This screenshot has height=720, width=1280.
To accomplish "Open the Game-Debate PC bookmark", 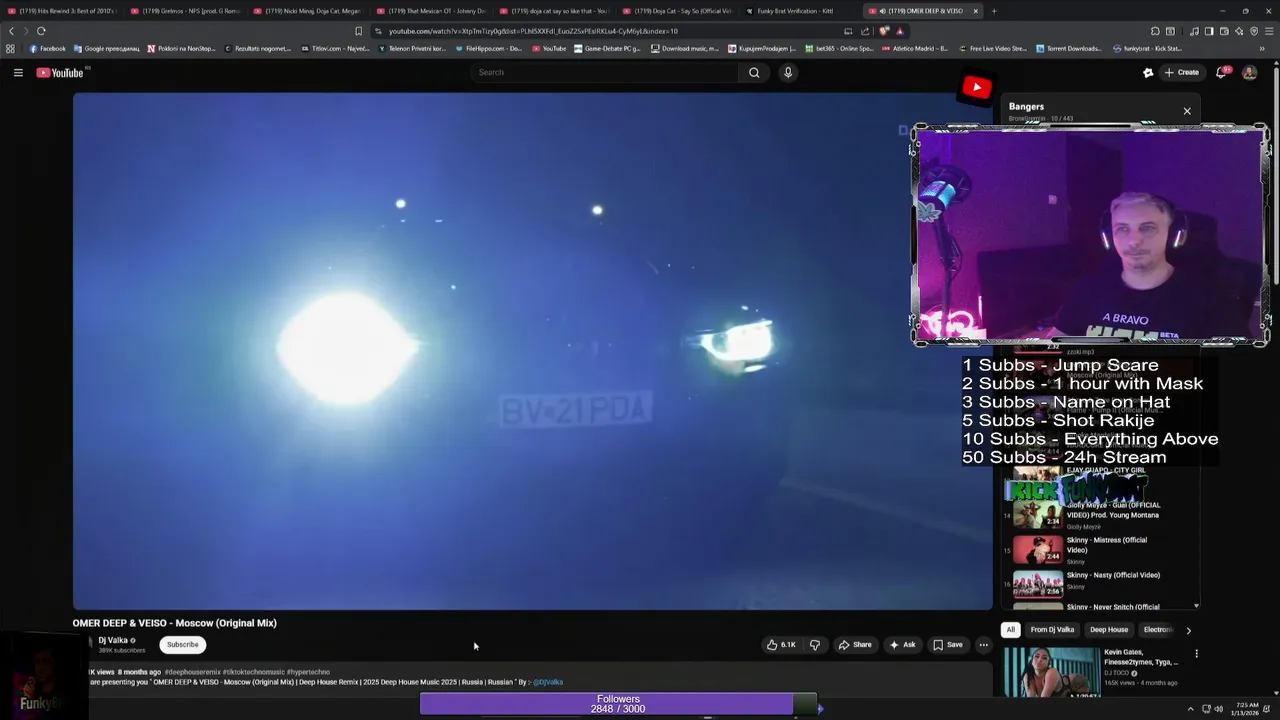I will point(607,48).
